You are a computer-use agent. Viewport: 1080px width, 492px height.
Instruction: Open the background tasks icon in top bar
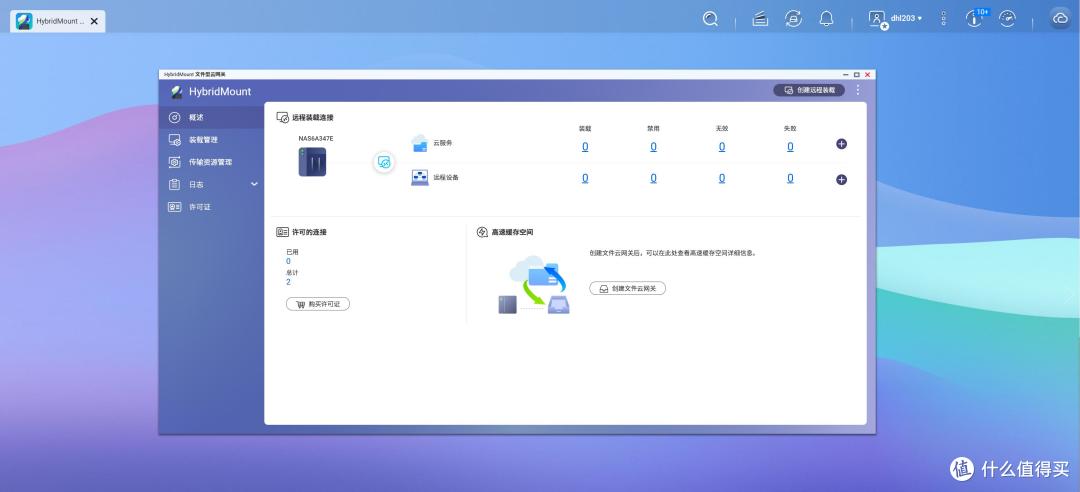(x=760, y=19)
